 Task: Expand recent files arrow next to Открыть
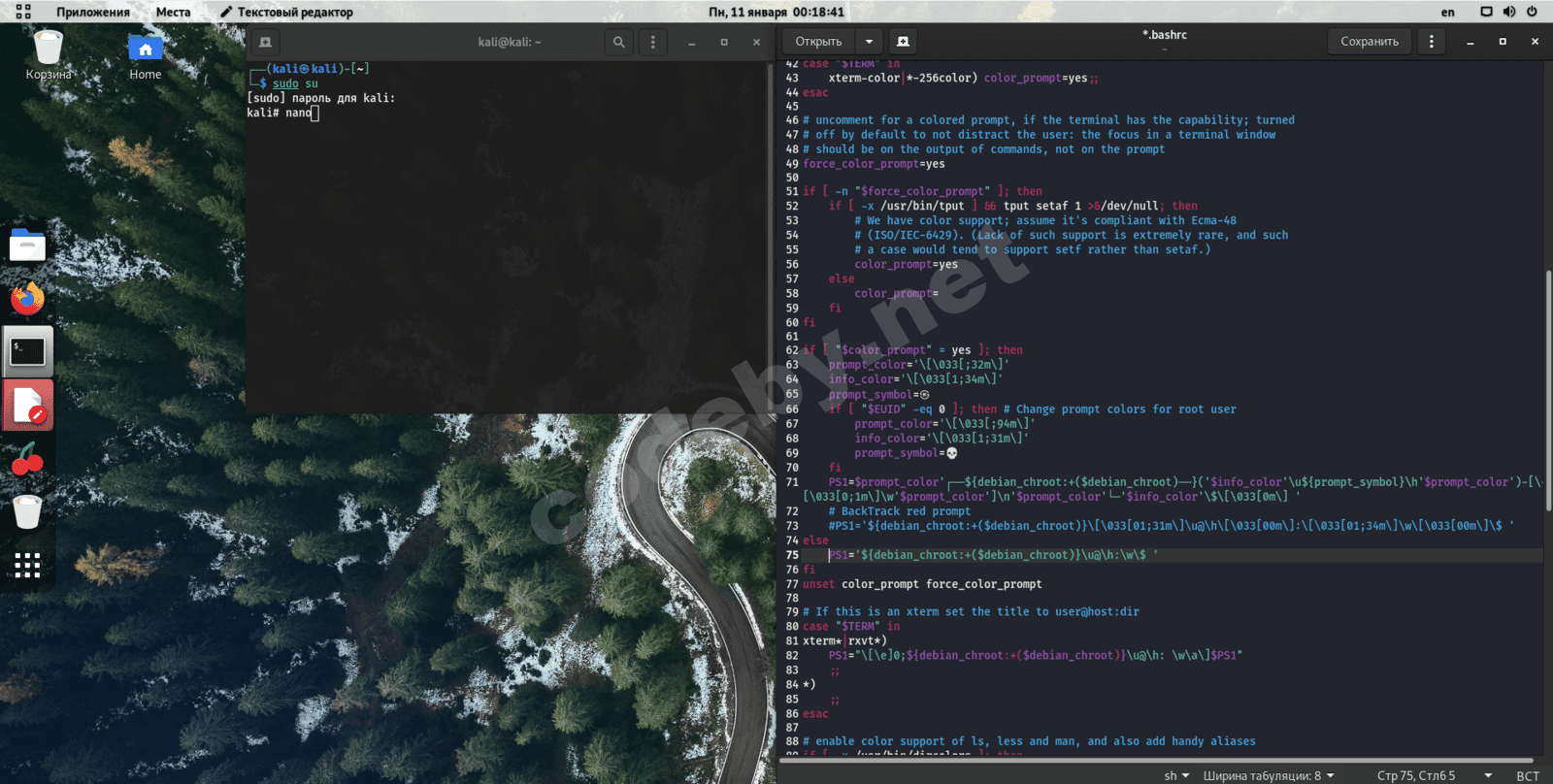869,42
